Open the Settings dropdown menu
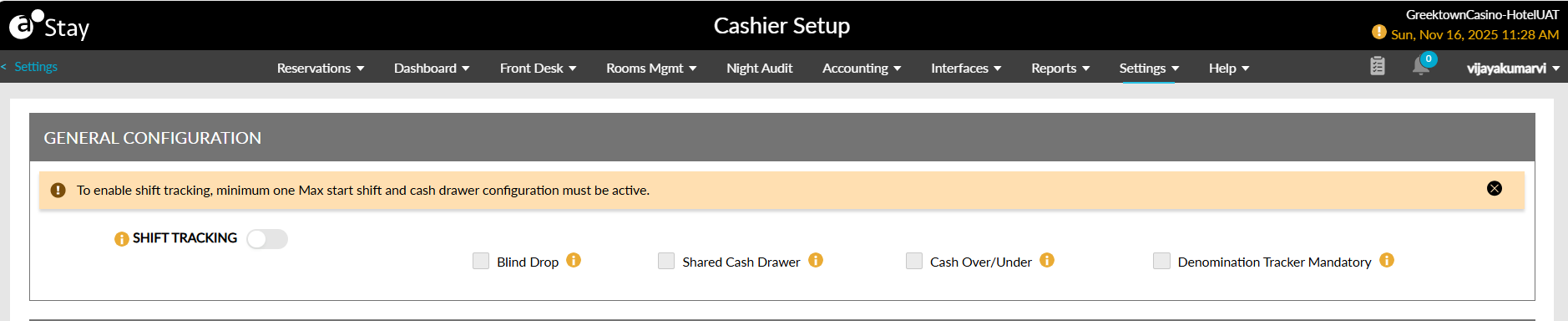This screenshot has width=1568, height=321. pos(1149,68)
